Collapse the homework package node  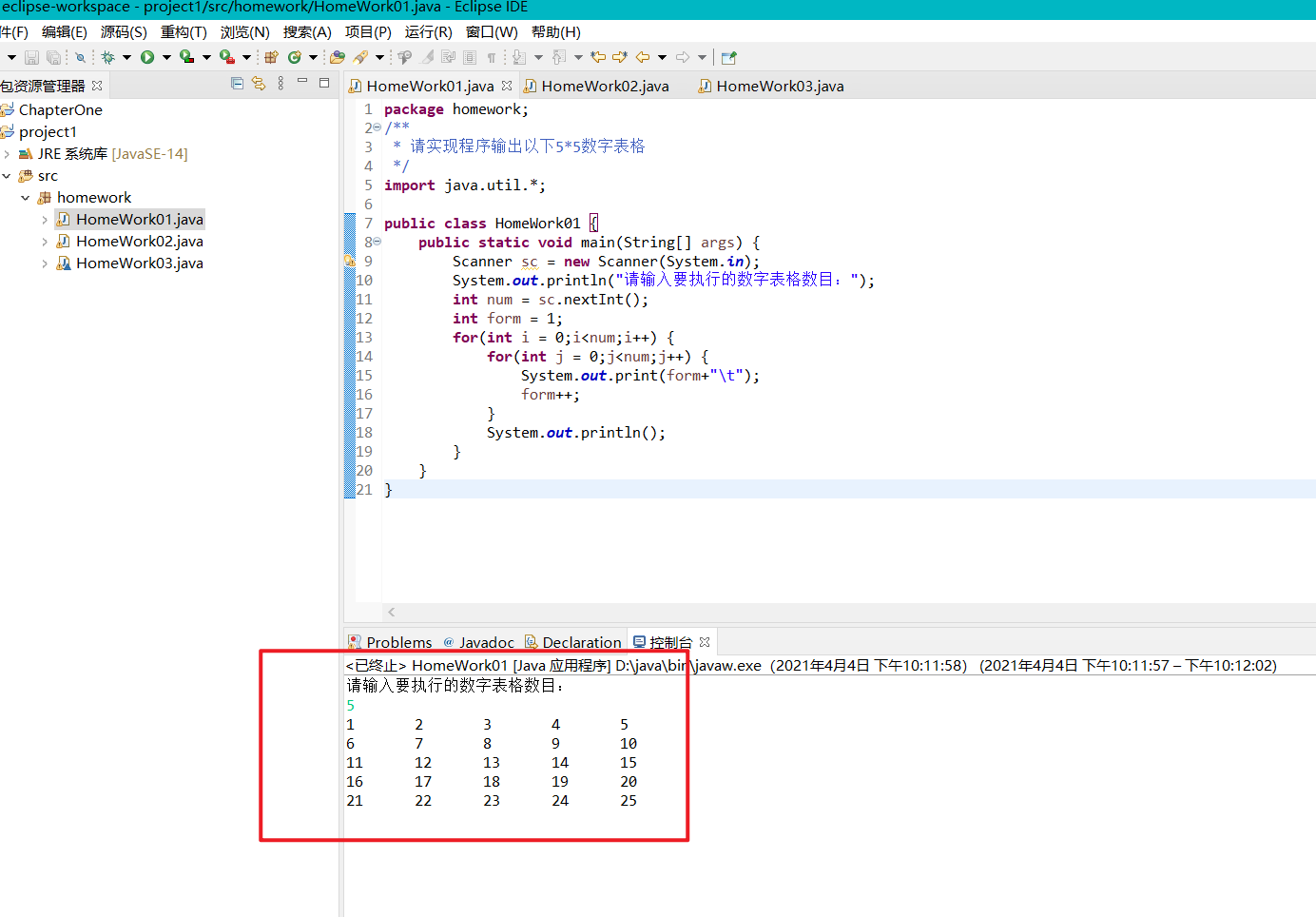point(26,198)
